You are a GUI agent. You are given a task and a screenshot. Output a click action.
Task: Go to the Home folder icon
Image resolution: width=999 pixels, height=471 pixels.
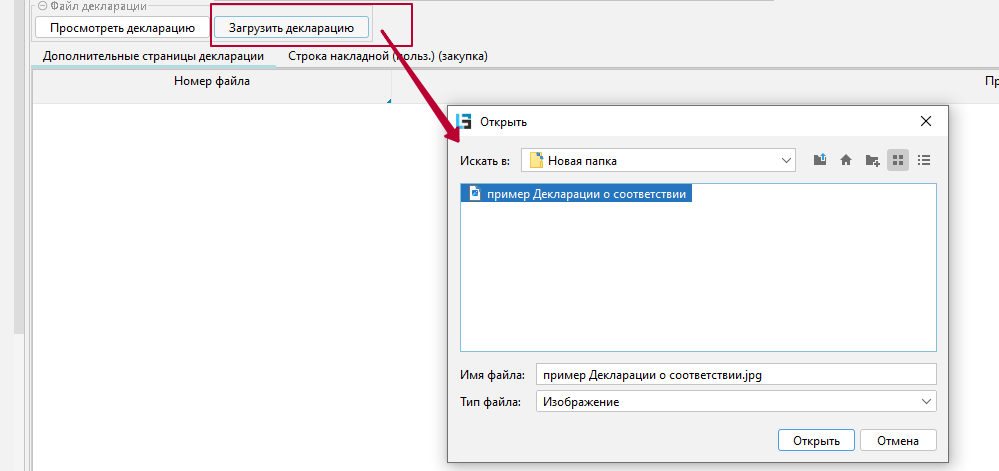click(846, 160)
